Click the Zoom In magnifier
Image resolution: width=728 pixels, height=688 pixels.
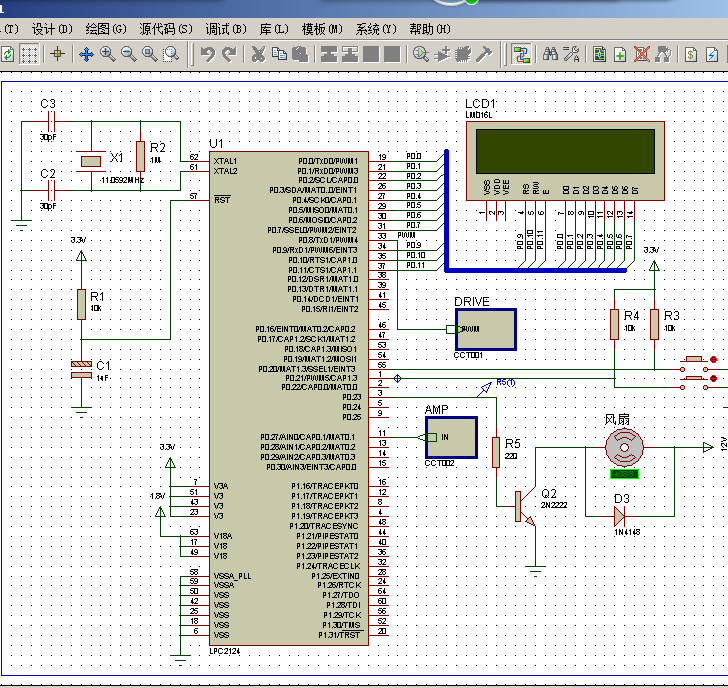[108, 54]
